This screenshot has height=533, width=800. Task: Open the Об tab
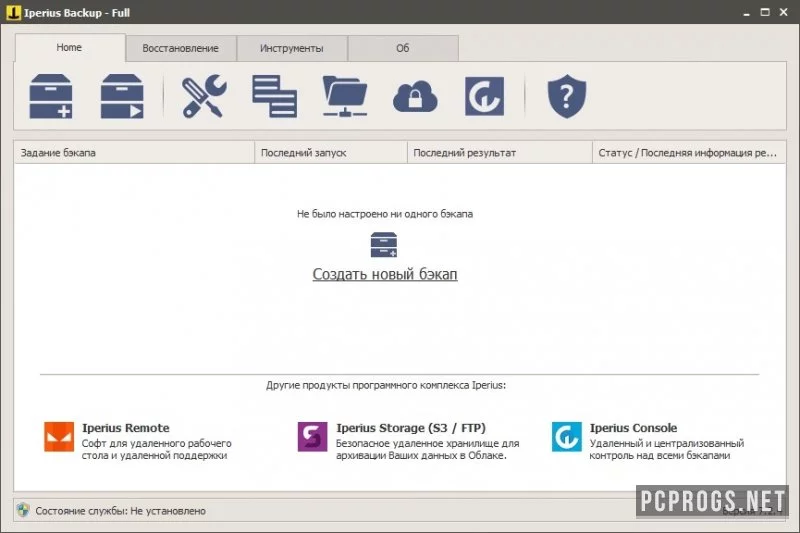point(403,48)
